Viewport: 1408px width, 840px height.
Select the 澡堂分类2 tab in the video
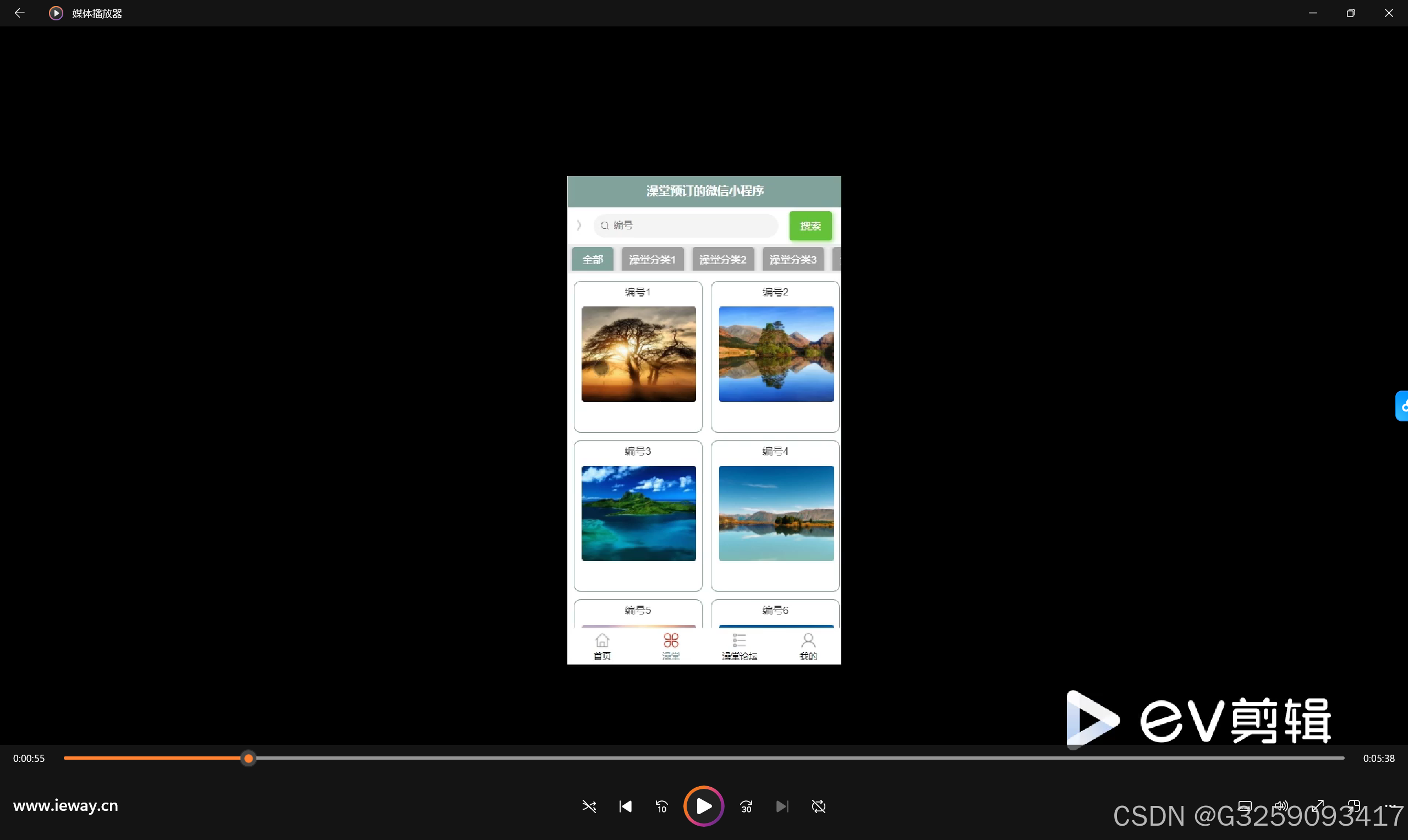(x=722, y=259)
